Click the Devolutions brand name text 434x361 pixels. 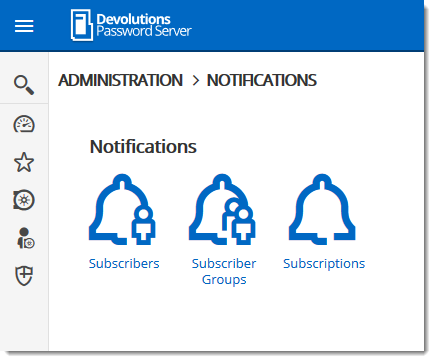133,19
